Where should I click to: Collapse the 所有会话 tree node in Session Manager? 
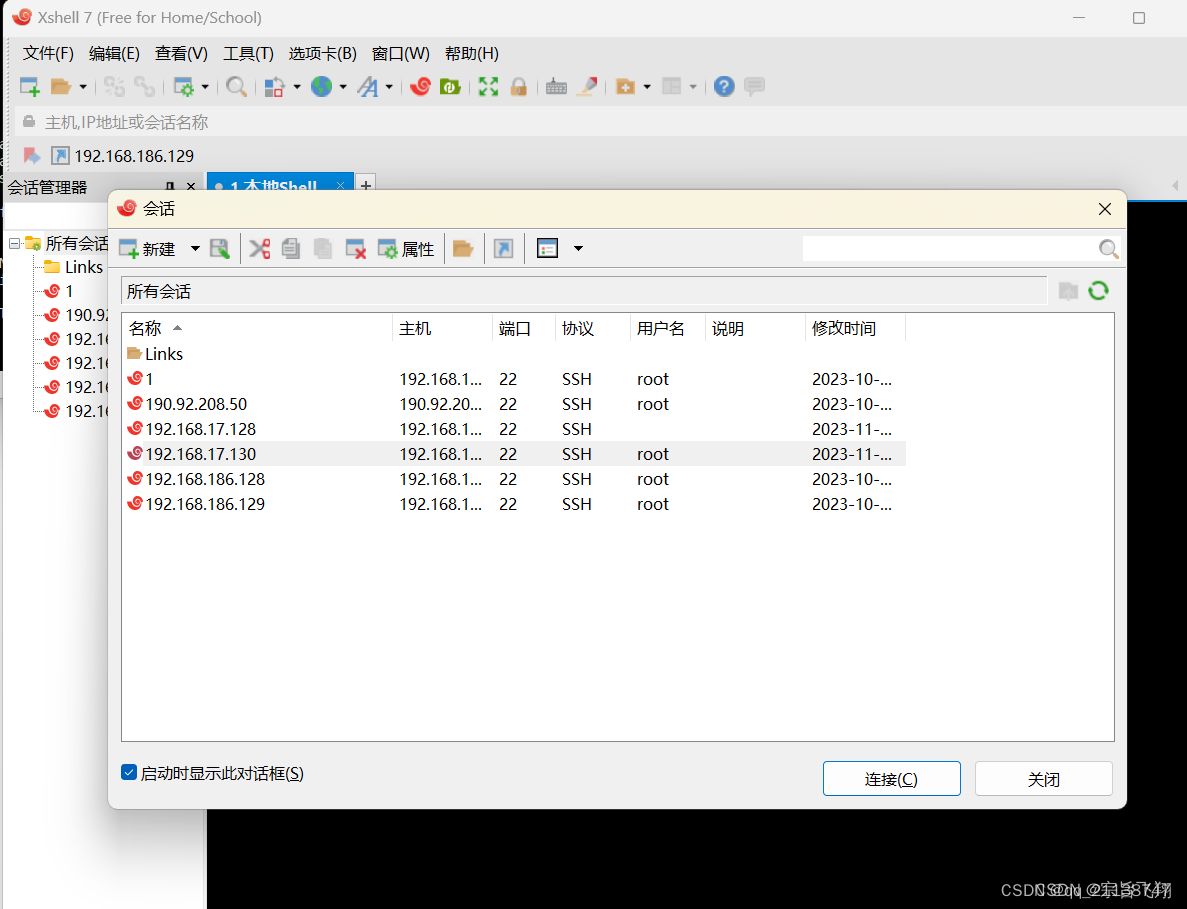coord(14,243)
